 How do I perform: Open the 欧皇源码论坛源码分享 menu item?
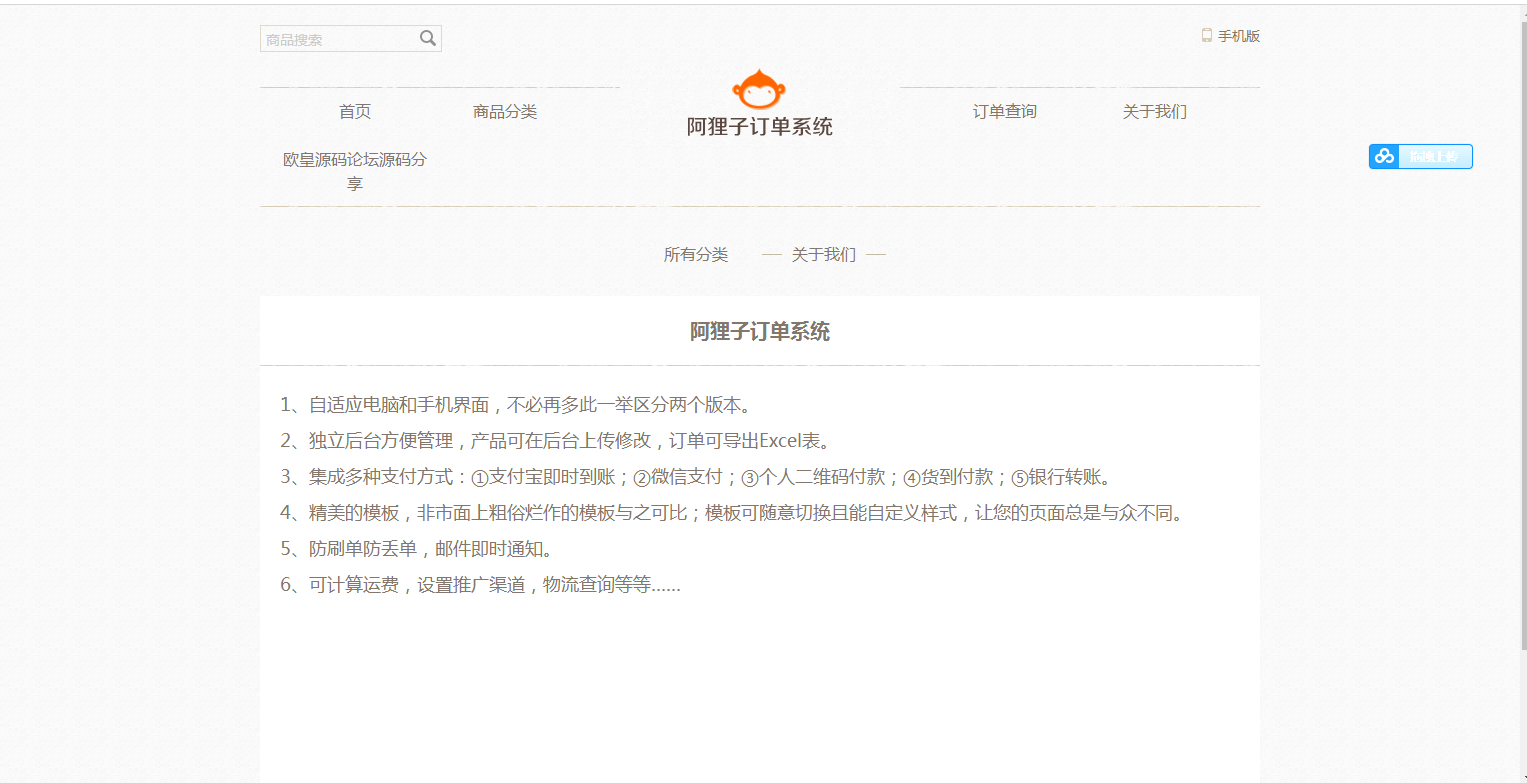[355, 170]
